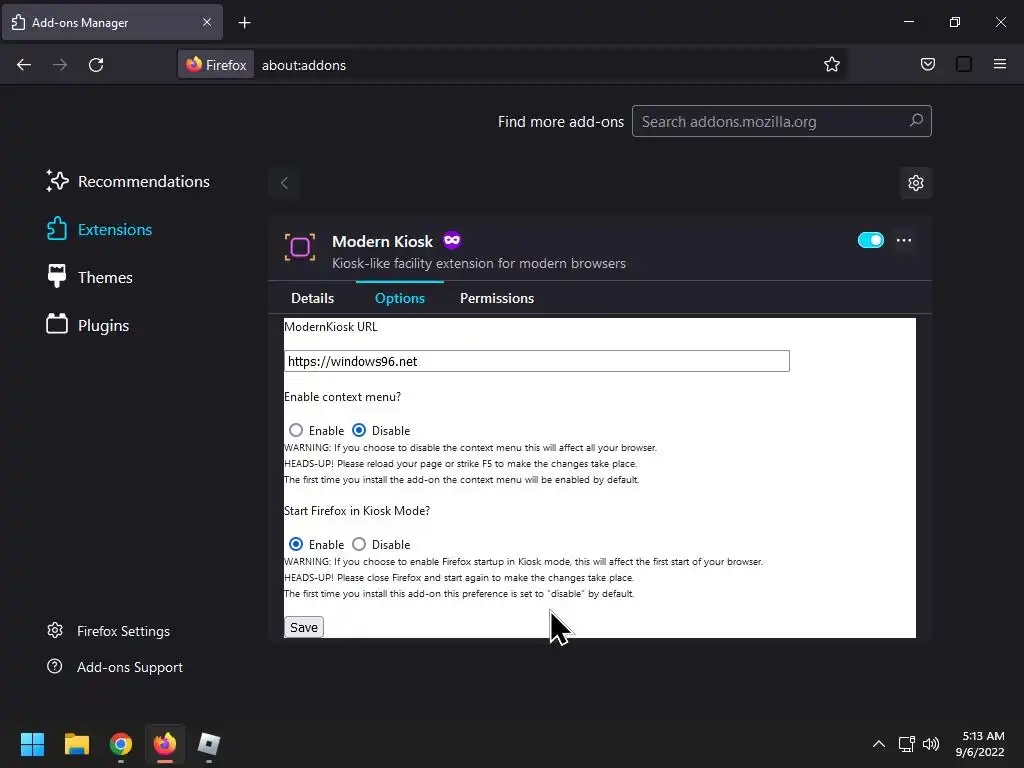Click the Firefox identity badge in address bar
The width and height of the screenshot is (1024, 768).
pos(216,65)
